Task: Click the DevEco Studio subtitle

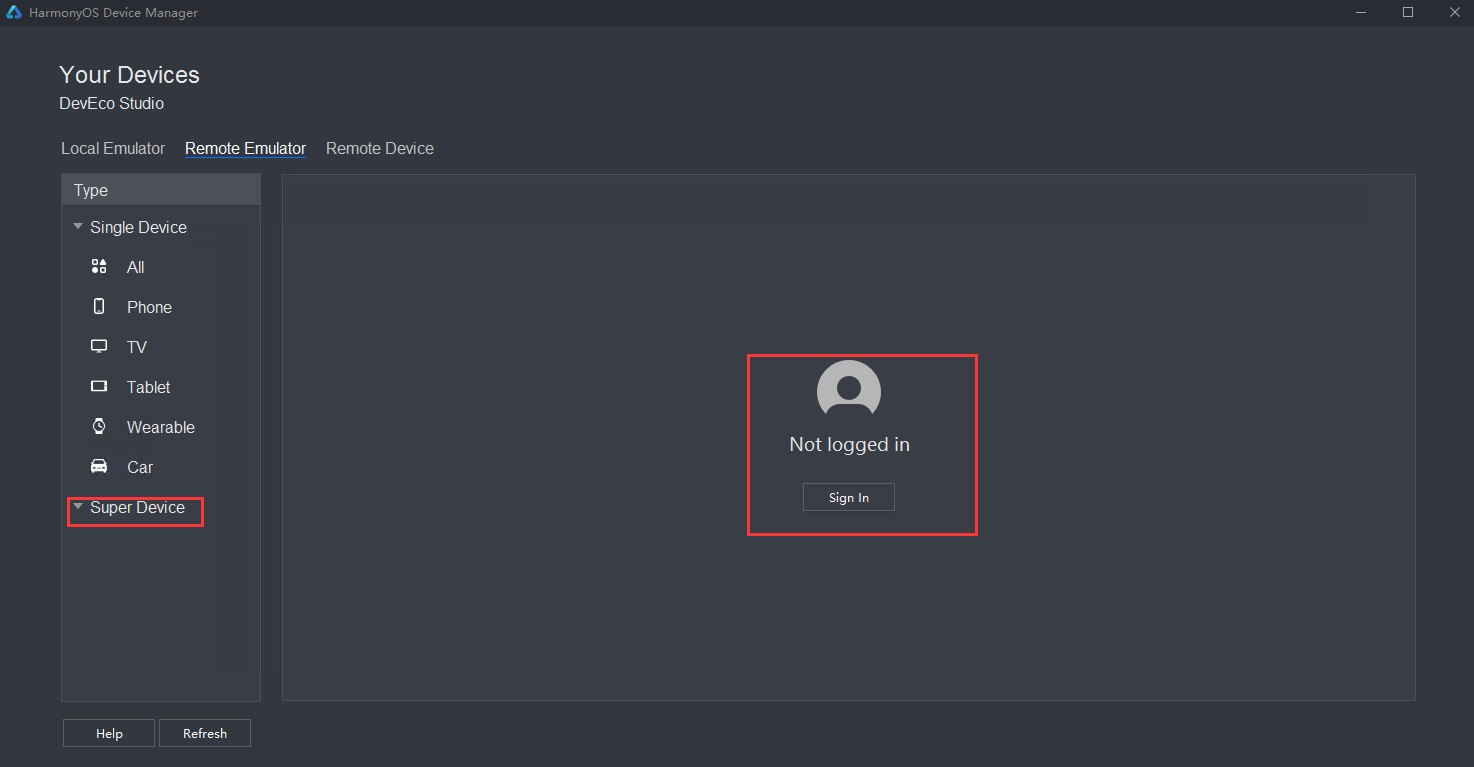Action: (x=111, y=103)
